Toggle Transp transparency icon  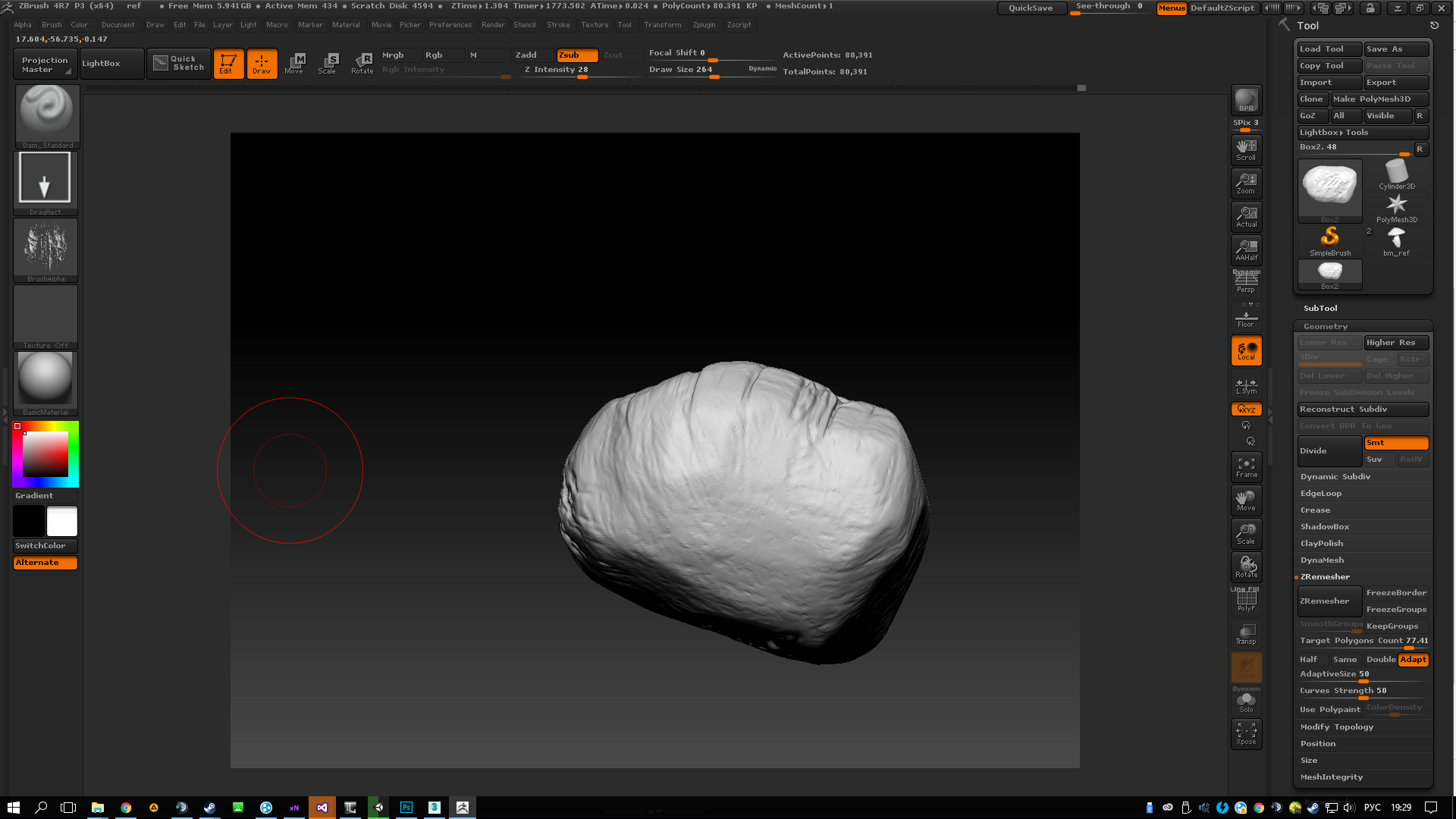click(x=1246, y=634)
